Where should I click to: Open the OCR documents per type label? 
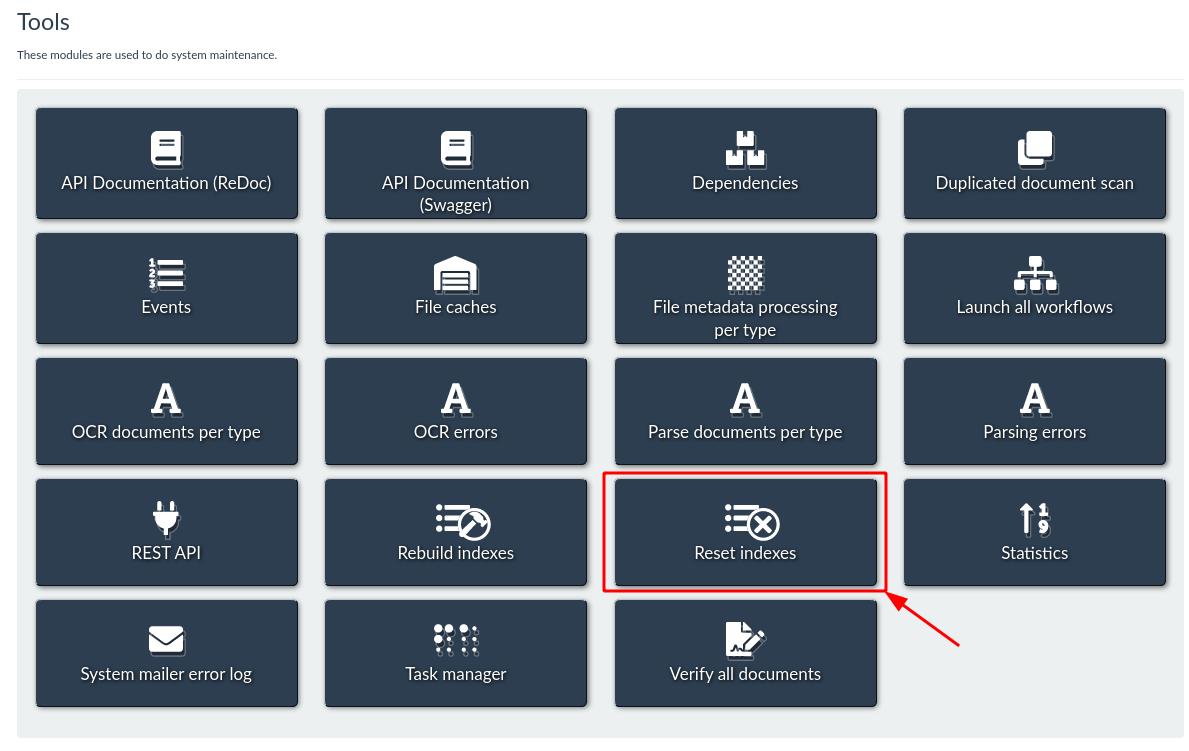tap(166, 432)
